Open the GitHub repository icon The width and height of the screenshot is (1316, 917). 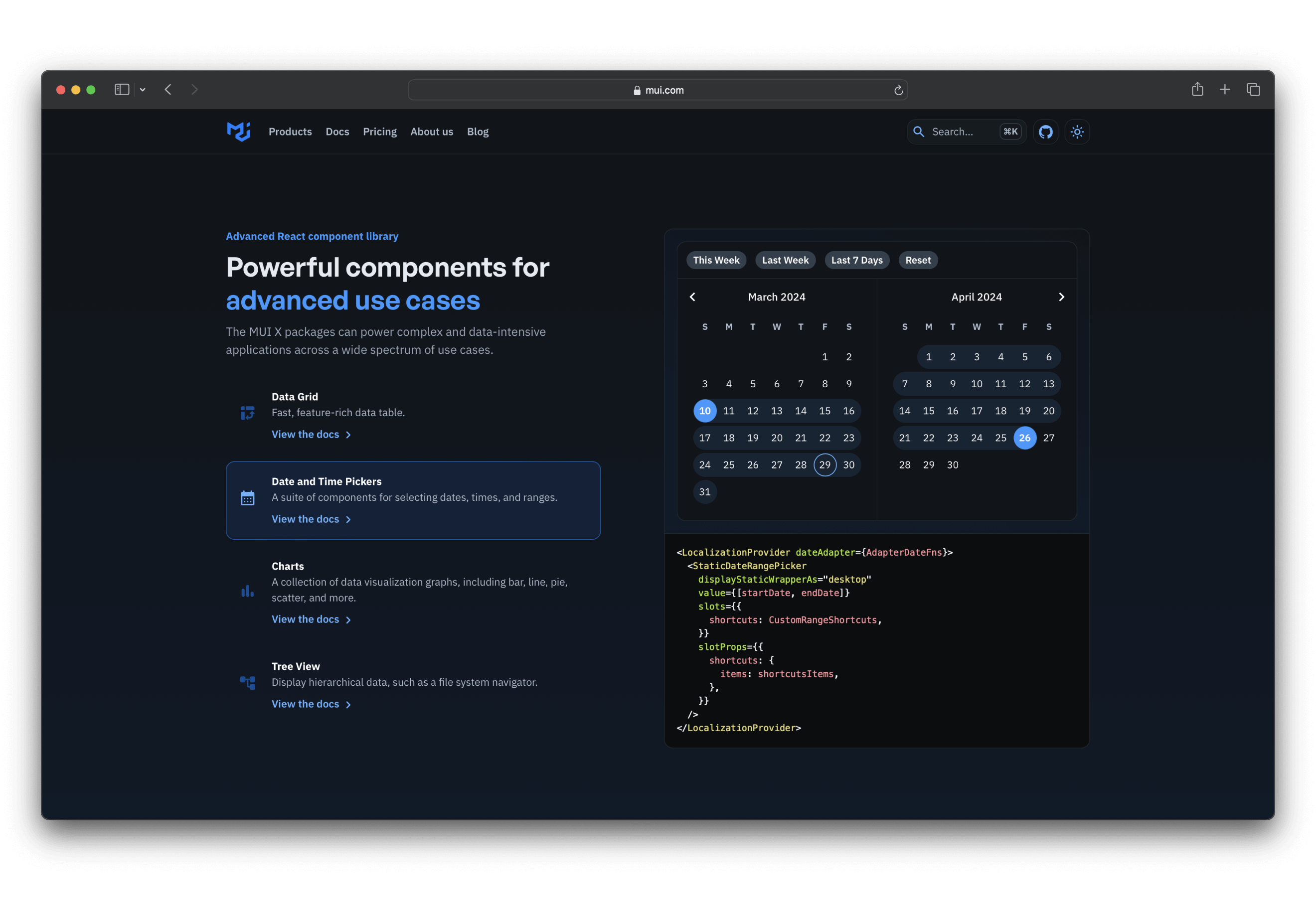click(x=1045, y=132)
